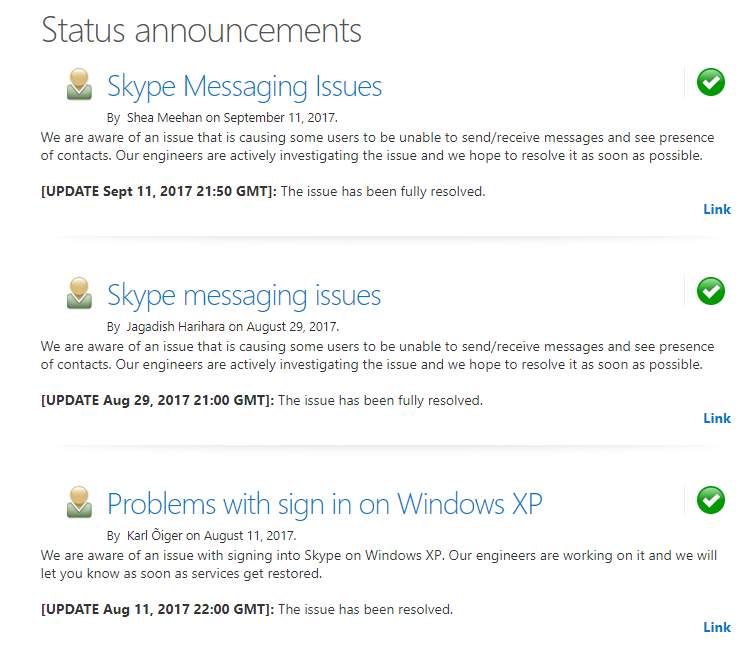Click the author name Karl Õiger
The width and height of the screenshot is (745, 652).
pos(154,536)
